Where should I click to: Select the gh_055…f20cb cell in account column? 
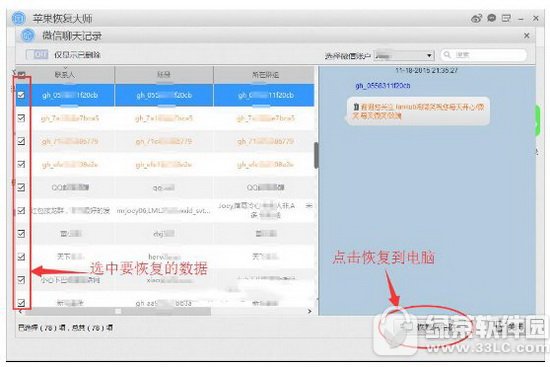[x=164, y=95]
